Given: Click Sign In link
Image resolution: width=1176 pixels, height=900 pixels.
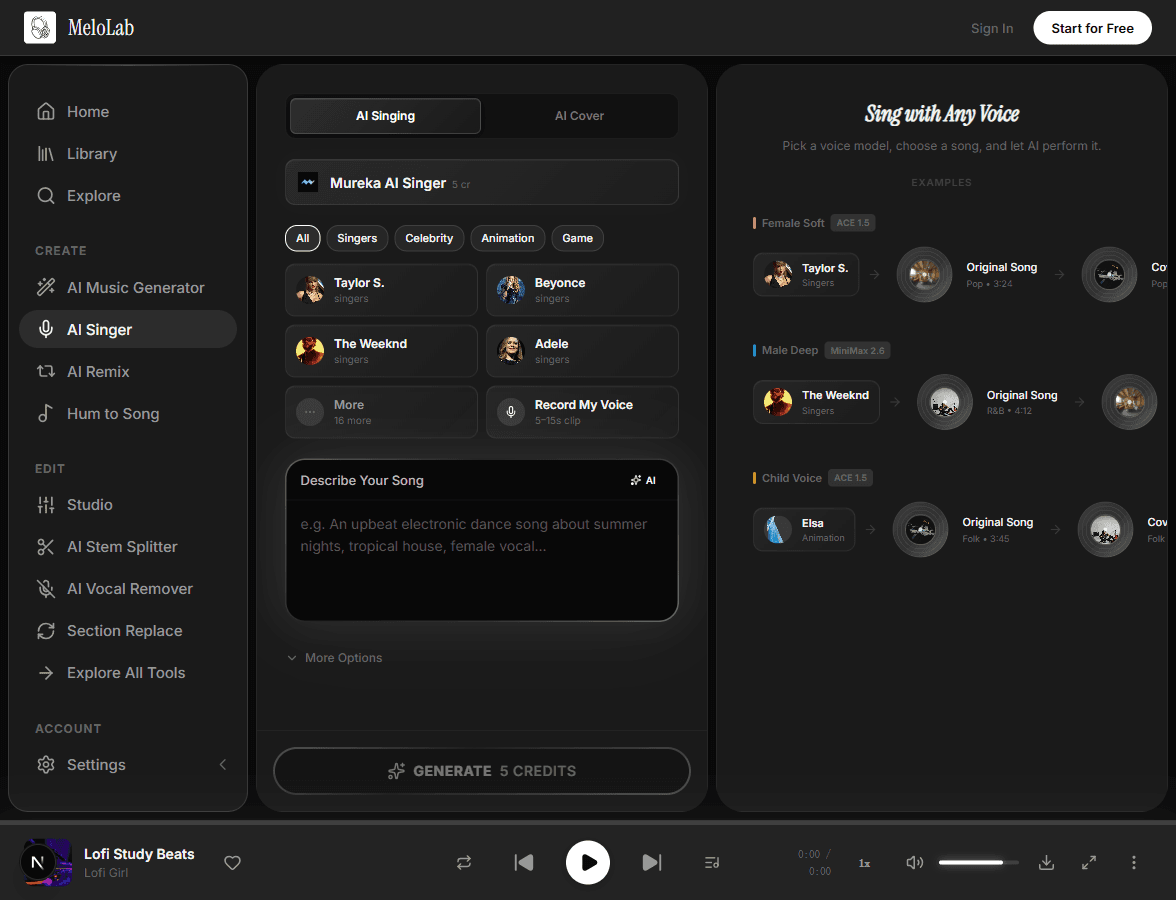Looking at the screenshot, I should (x=992, y=28).
